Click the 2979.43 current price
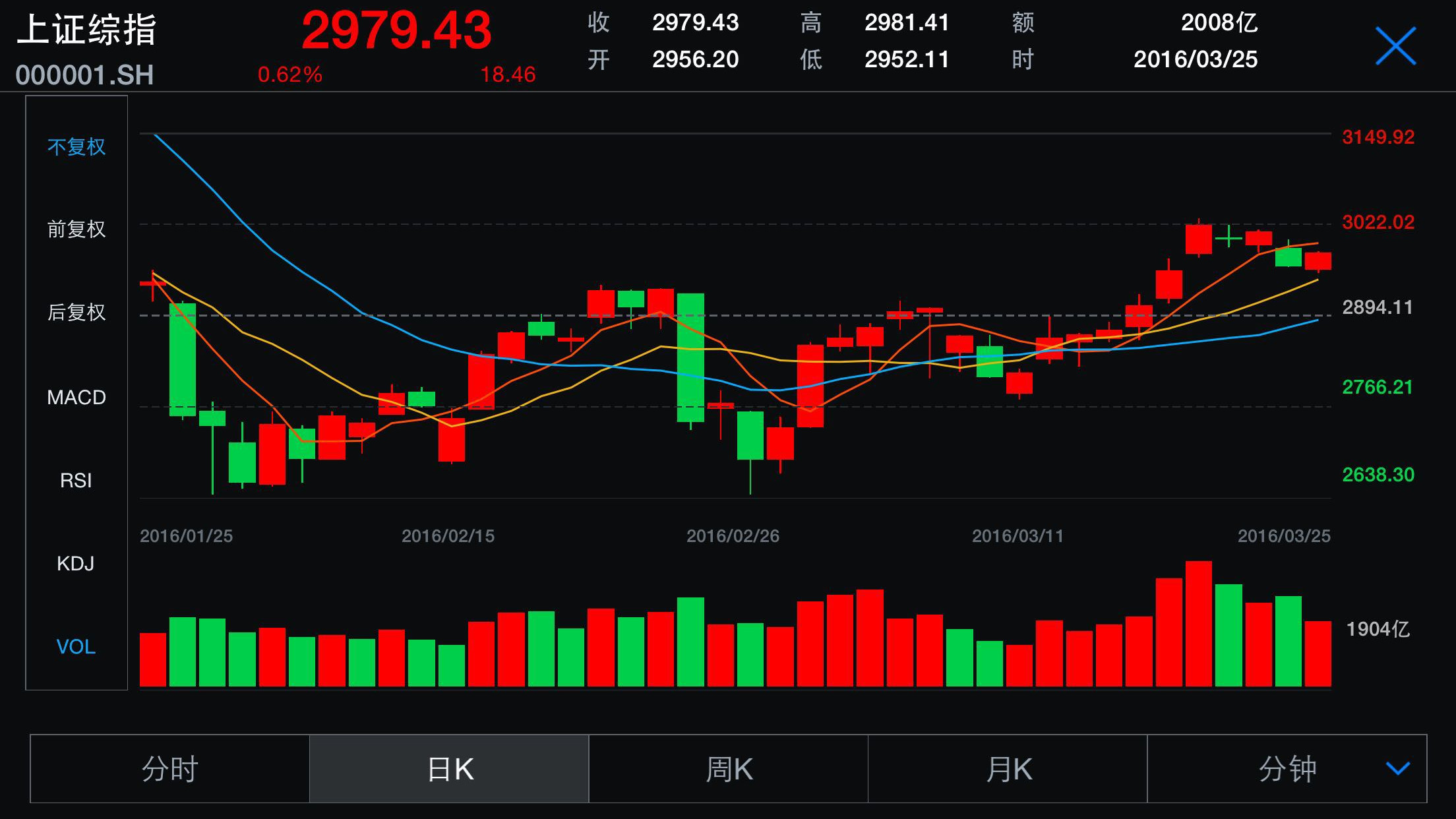The width and height of the screenshot is (1456, 819). [x=396, y=30]
